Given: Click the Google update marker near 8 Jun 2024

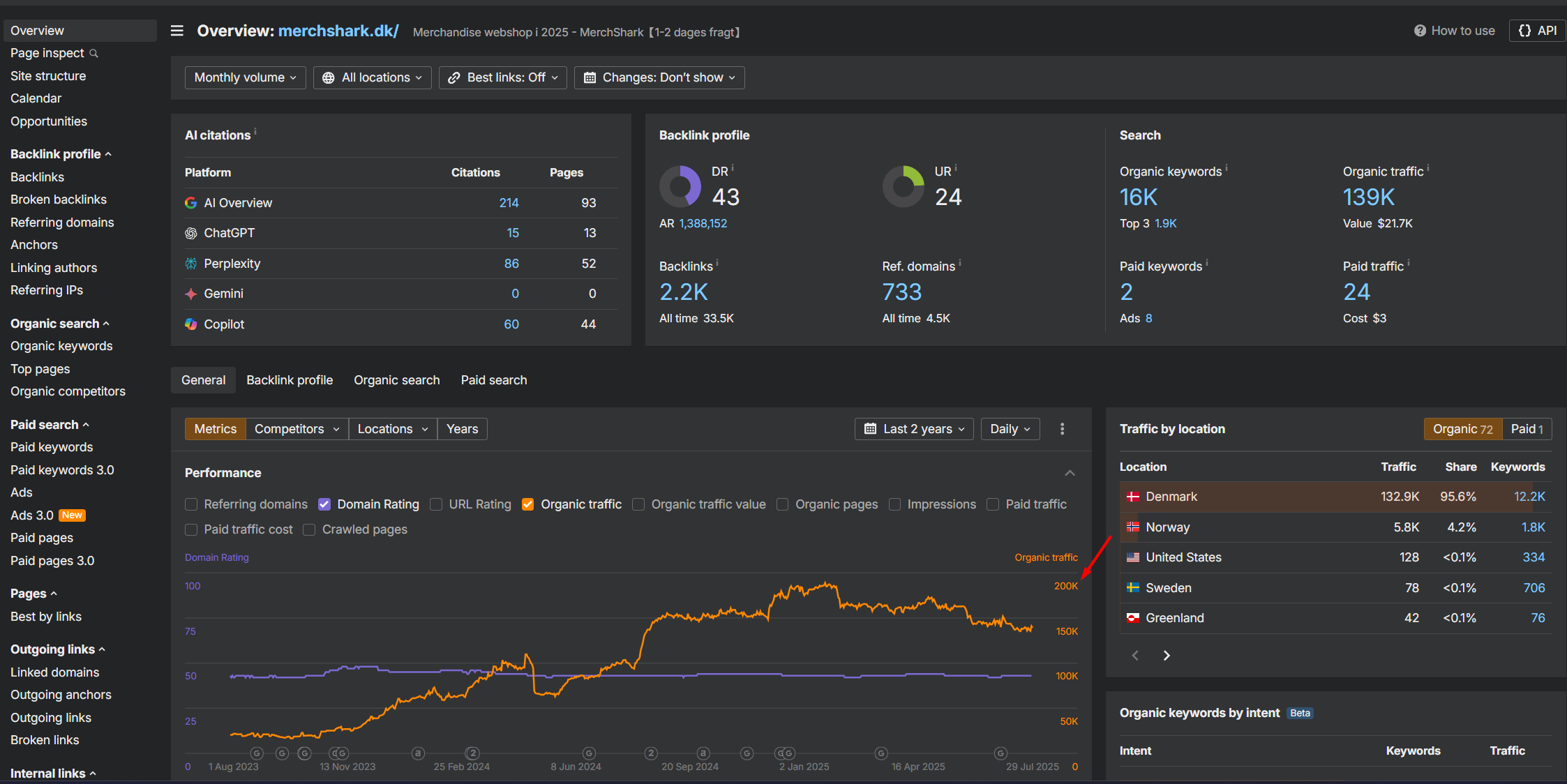Looking at the screenshot, I should pos(589,753).
